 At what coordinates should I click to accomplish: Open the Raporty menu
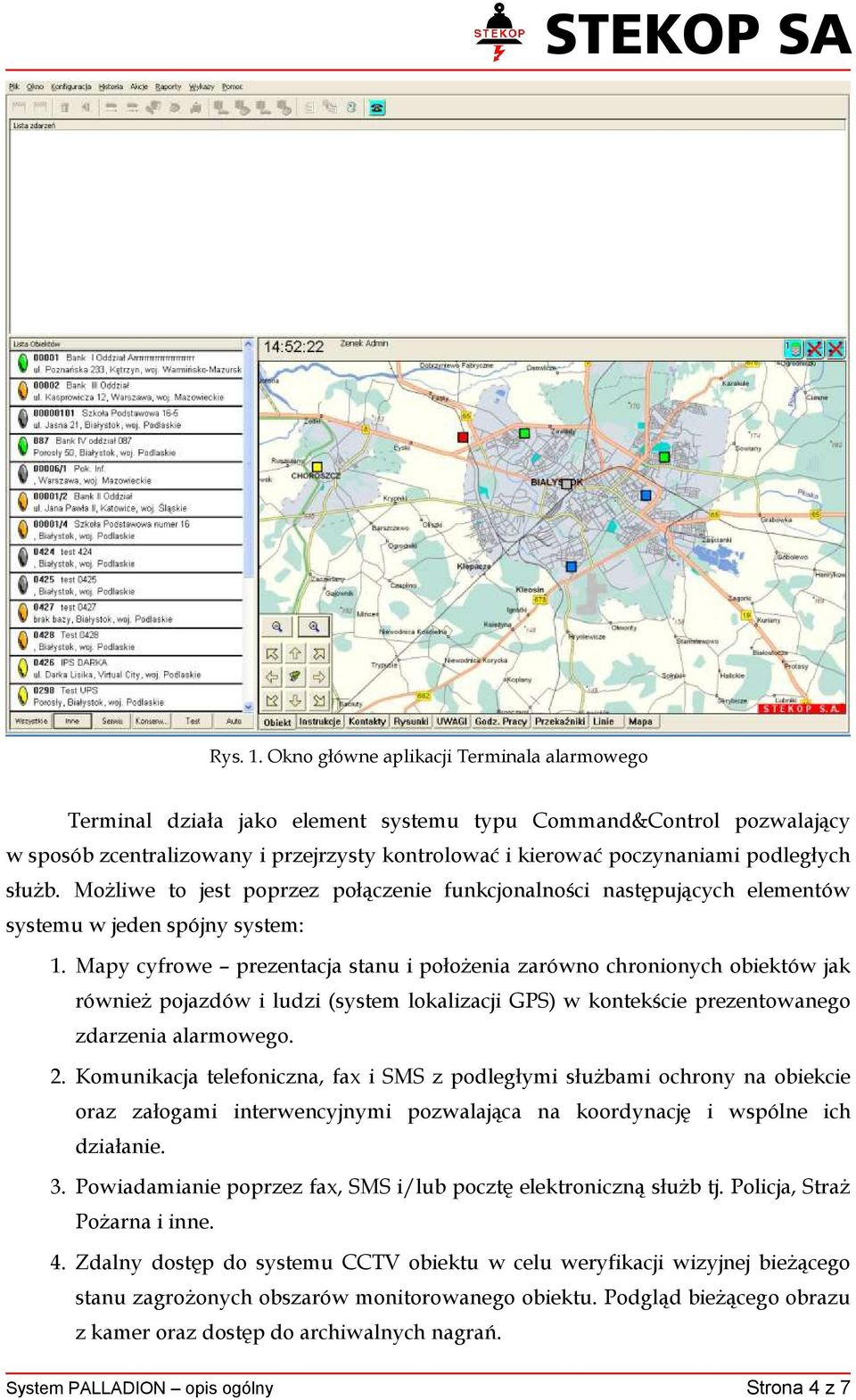pyautogui.click(x=169, y=86)
